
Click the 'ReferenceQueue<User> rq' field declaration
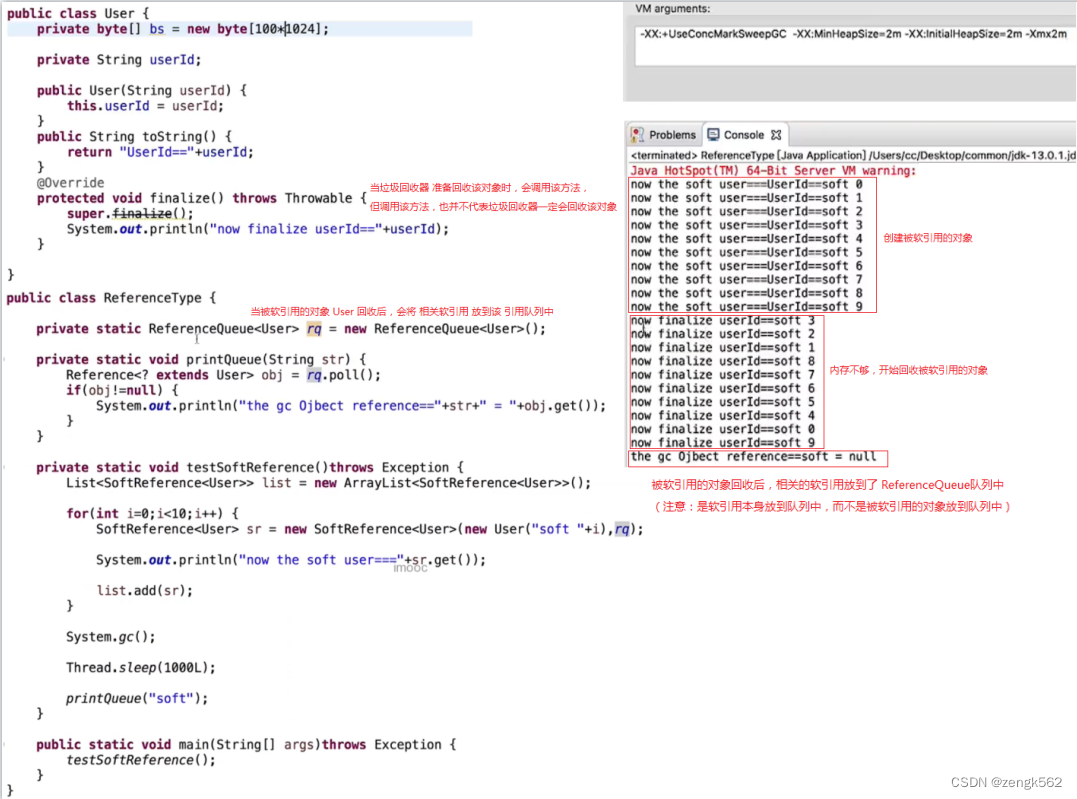click(x=291, y=328)
